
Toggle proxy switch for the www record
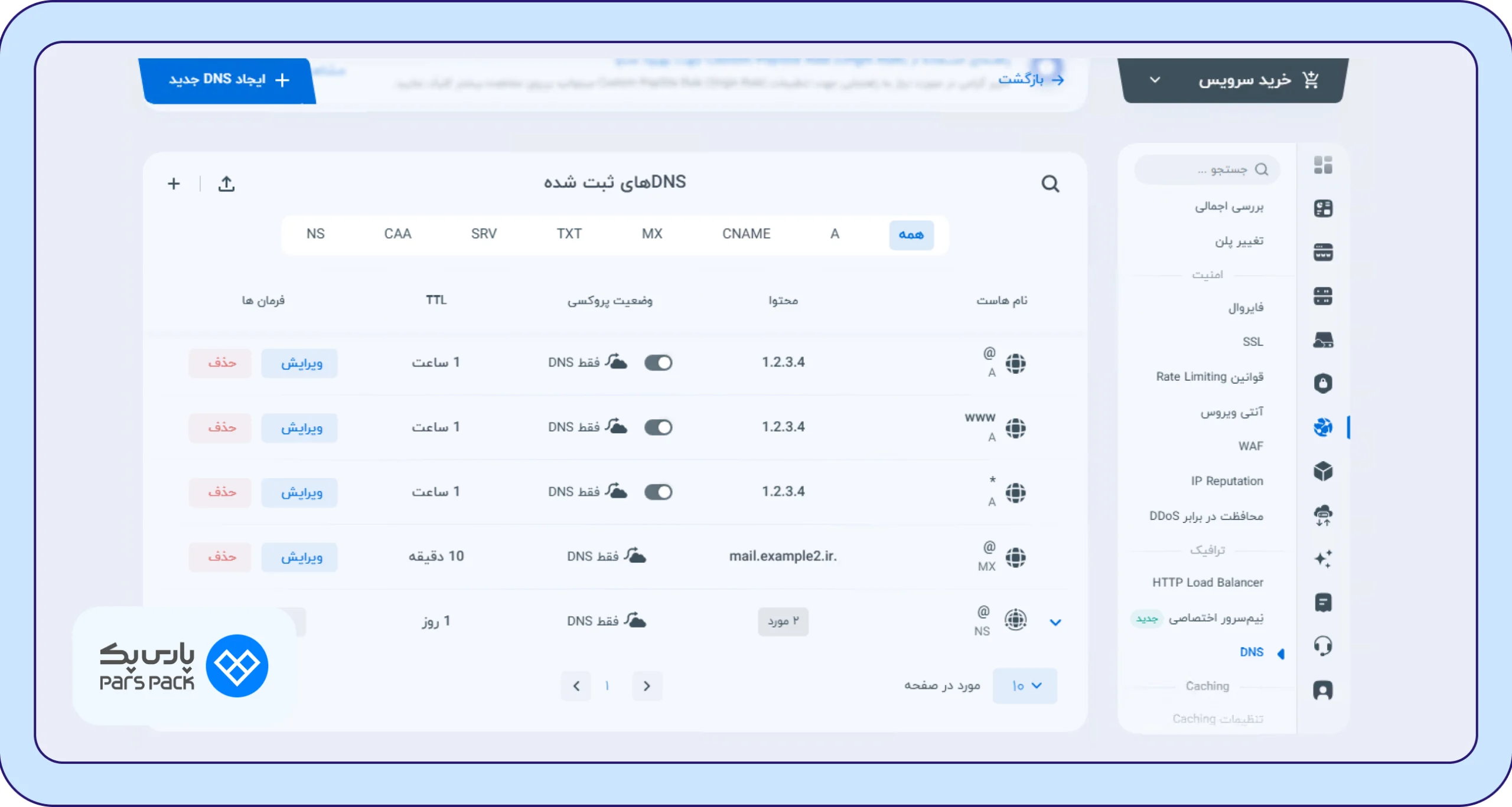(658, 427)
